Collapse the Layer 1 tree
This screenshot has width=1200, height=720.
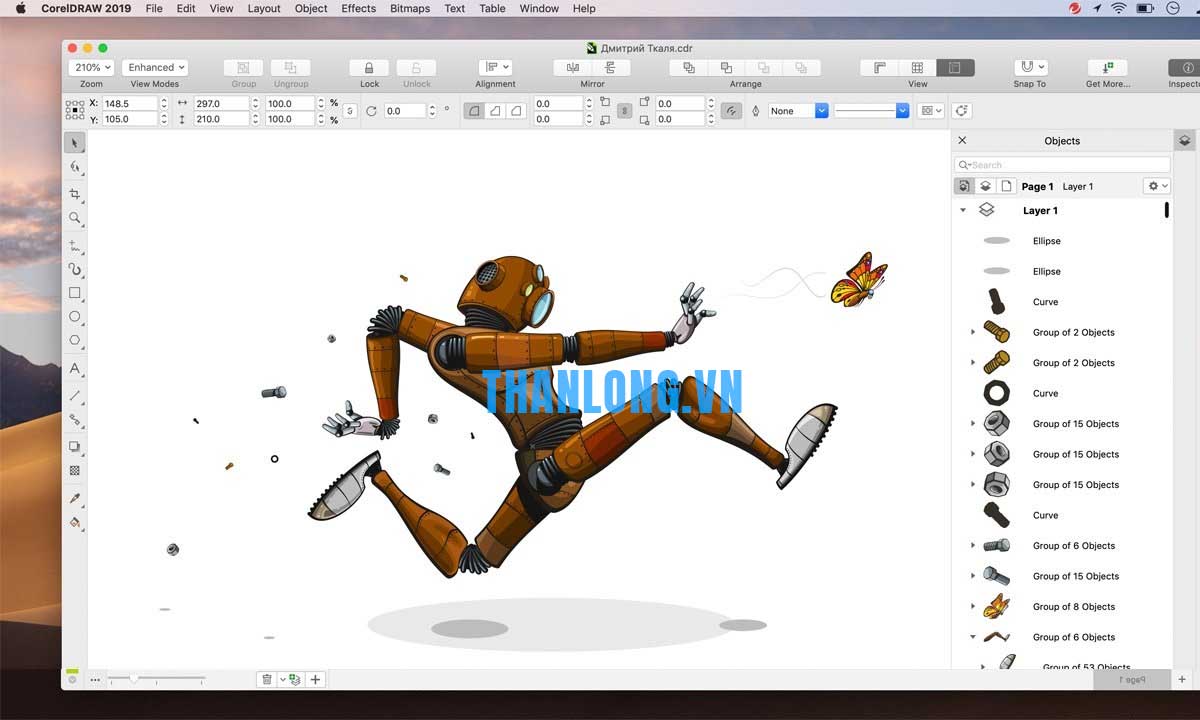click(963, 211)
